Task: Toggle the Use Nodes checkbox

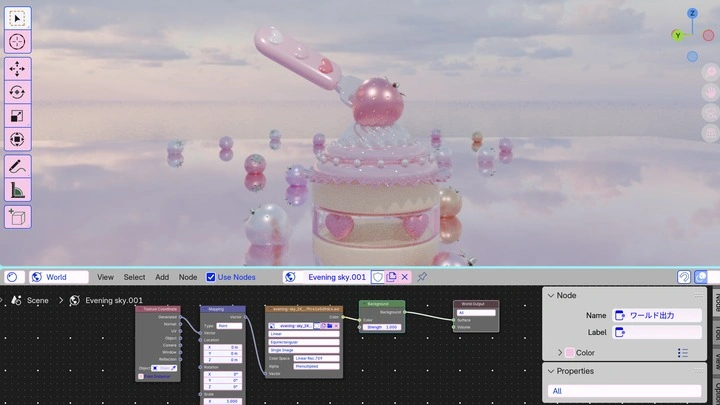Action: pyautogui.click(x=211, y=277)
